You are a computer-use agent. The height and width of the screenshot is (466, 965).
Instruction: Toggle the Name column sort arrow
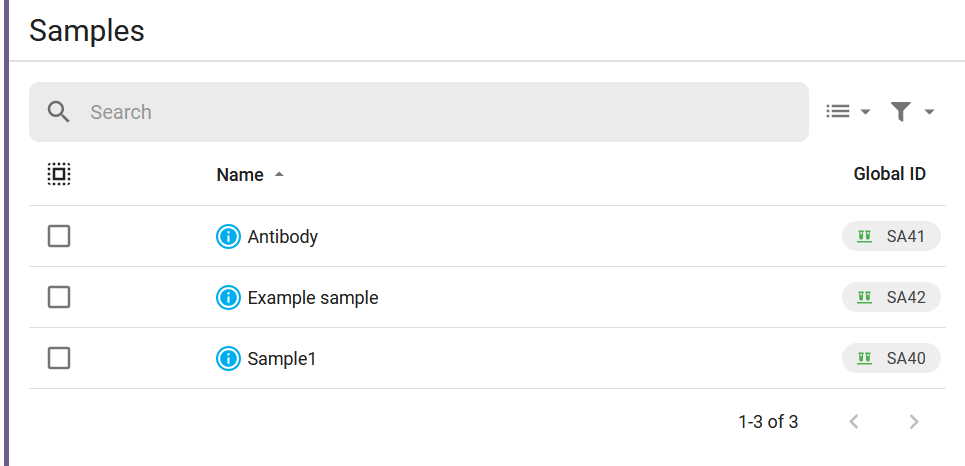tap(279, 175)
